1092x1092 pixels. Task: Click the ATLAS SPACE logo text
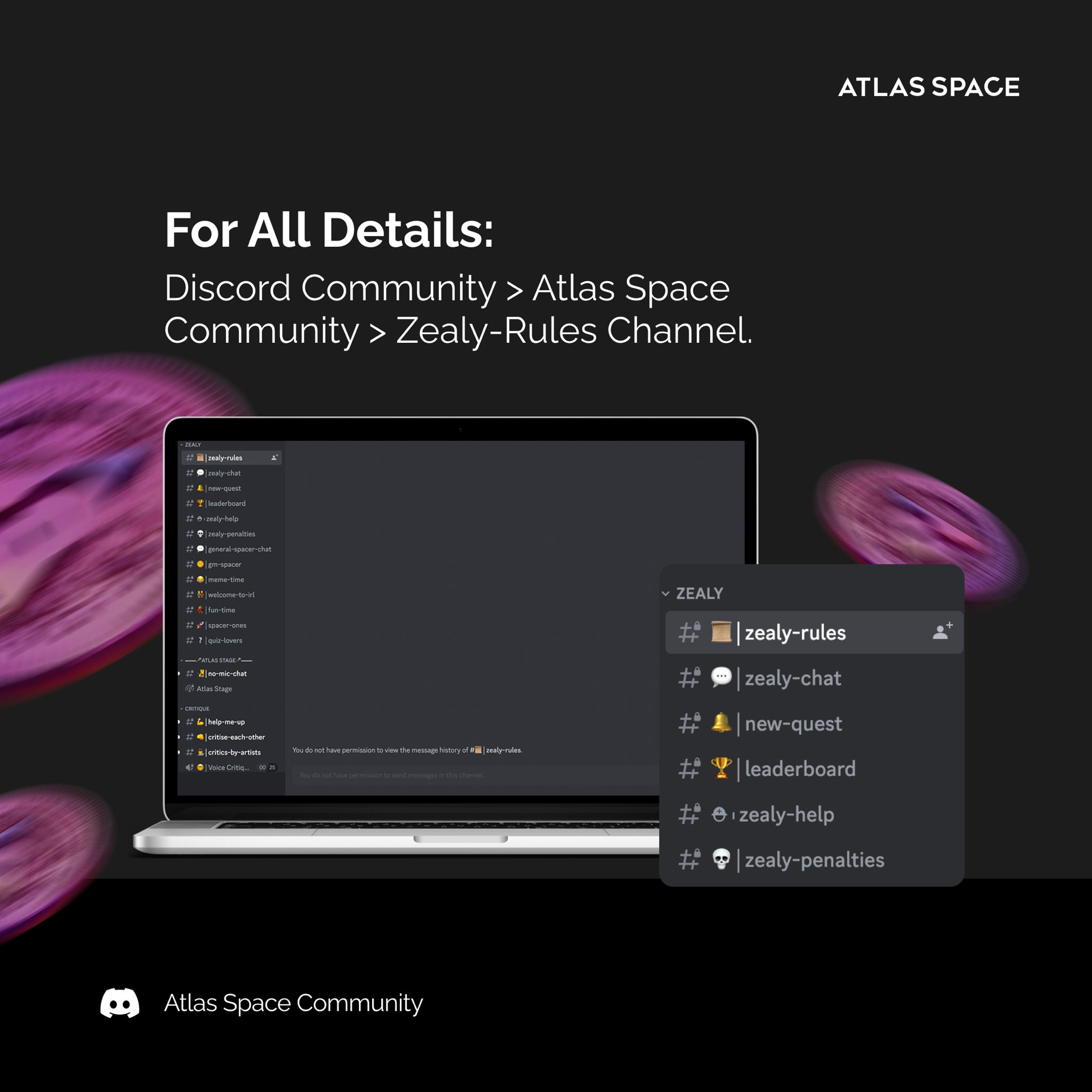(x=929, y=87)
